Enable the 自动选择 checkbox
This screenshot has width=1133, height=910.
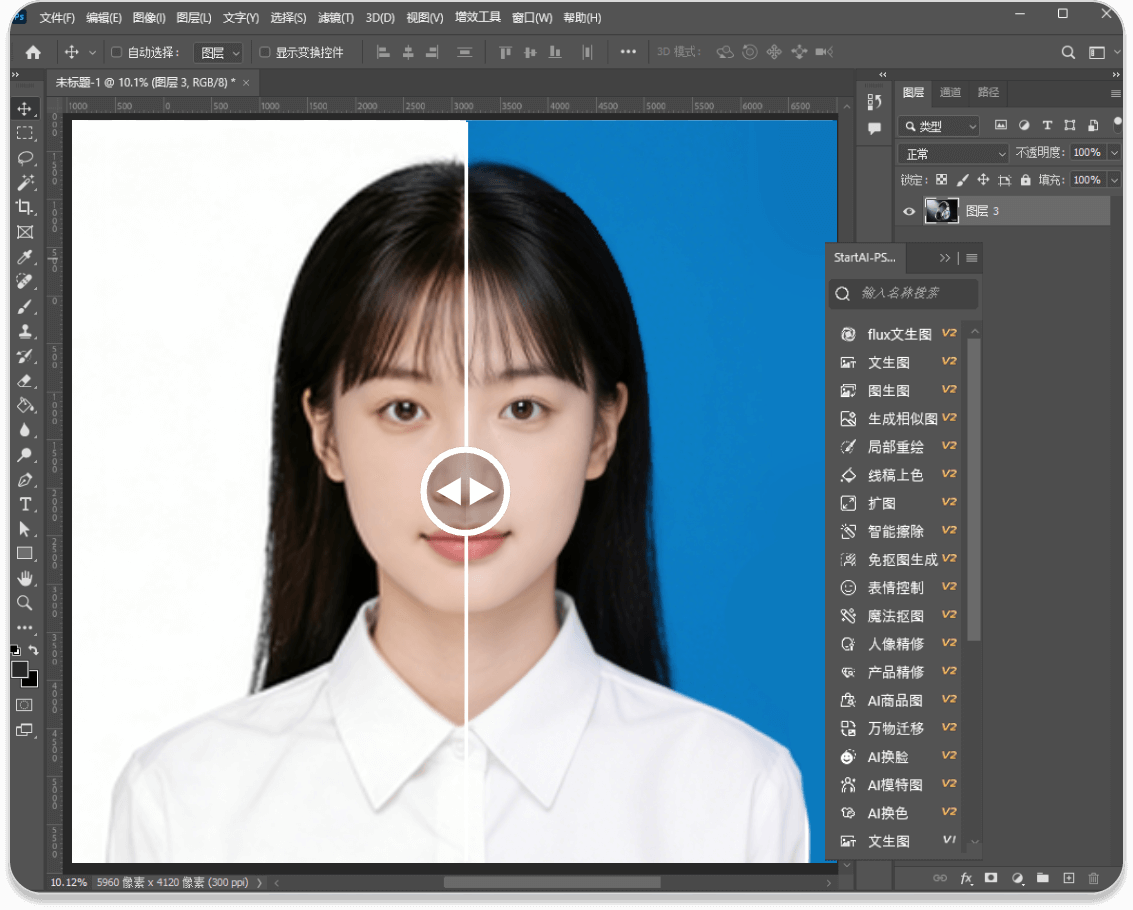click(116, 52)
